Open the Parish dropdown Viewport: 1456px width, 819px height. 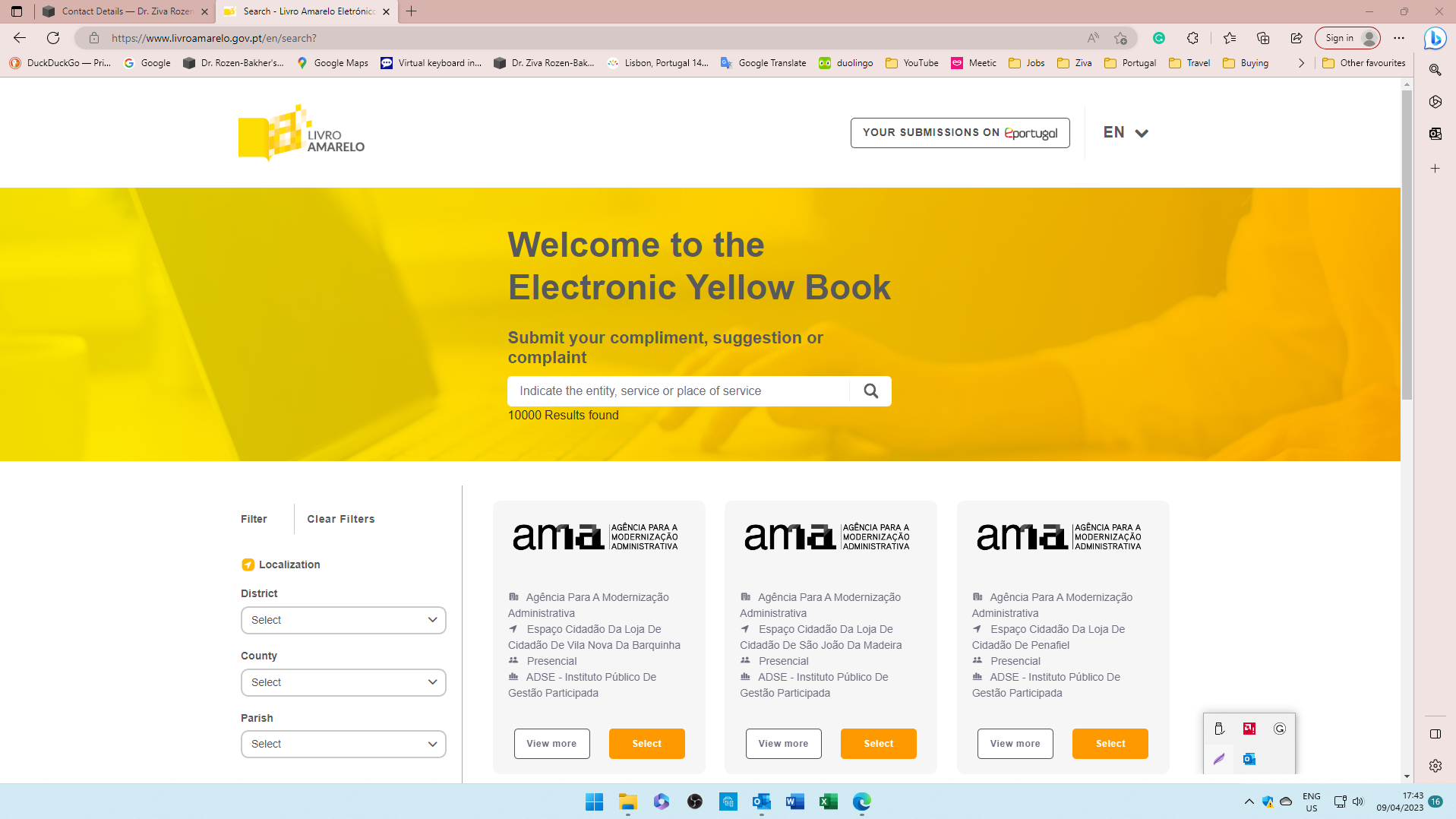343,744
